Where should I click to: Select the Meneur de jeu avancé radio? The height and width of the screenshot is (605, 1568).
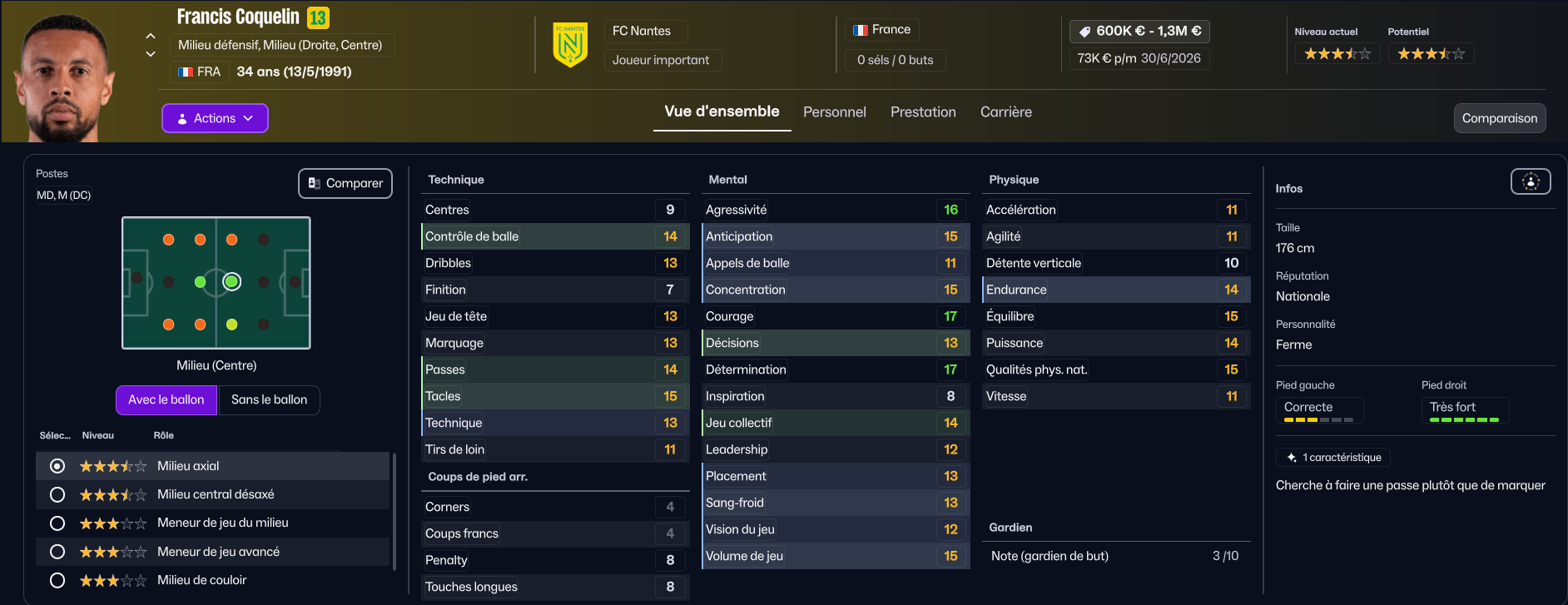(x=57, y=552)
